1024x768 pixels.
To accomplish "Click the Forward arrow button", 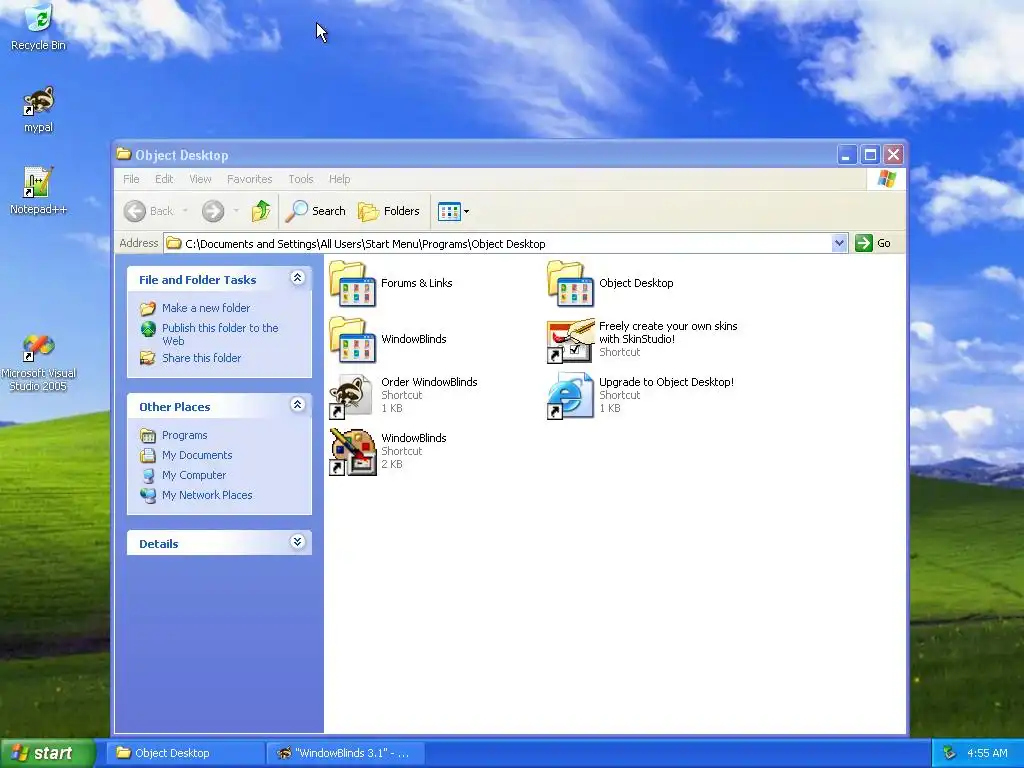I will (x=213, y=211).
